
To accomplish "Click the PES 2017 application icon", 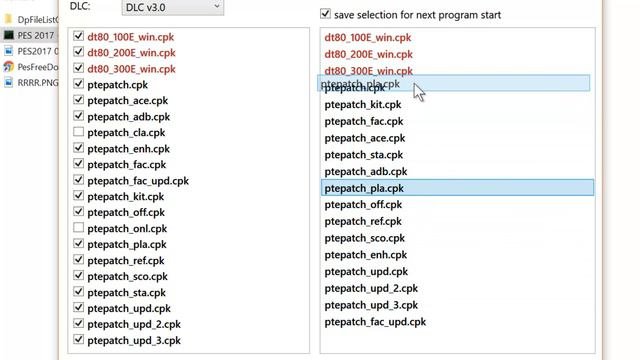I will (x=9, y=35).
